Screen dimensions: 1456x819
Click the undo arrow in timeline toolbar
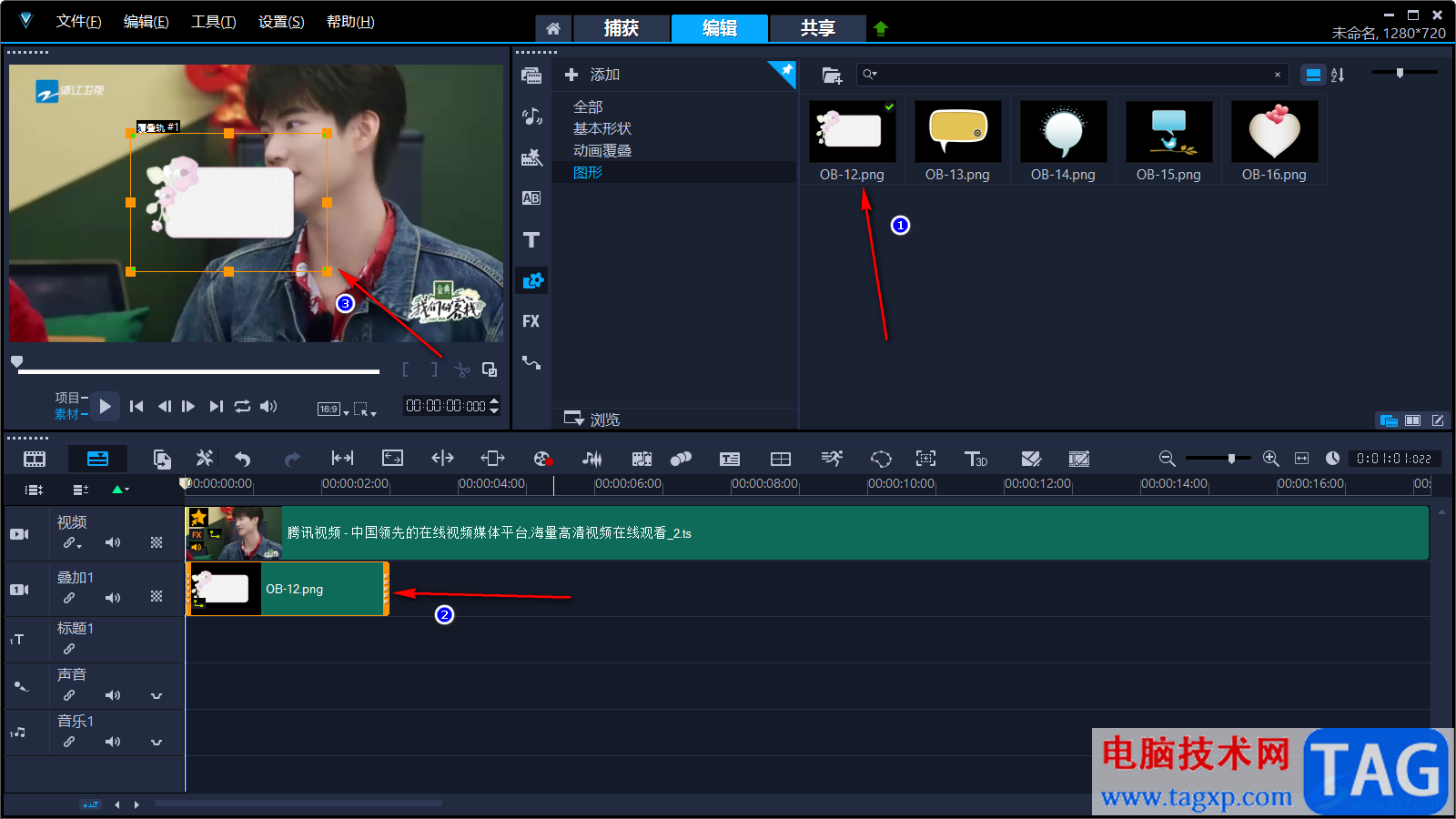coord(243,459)
